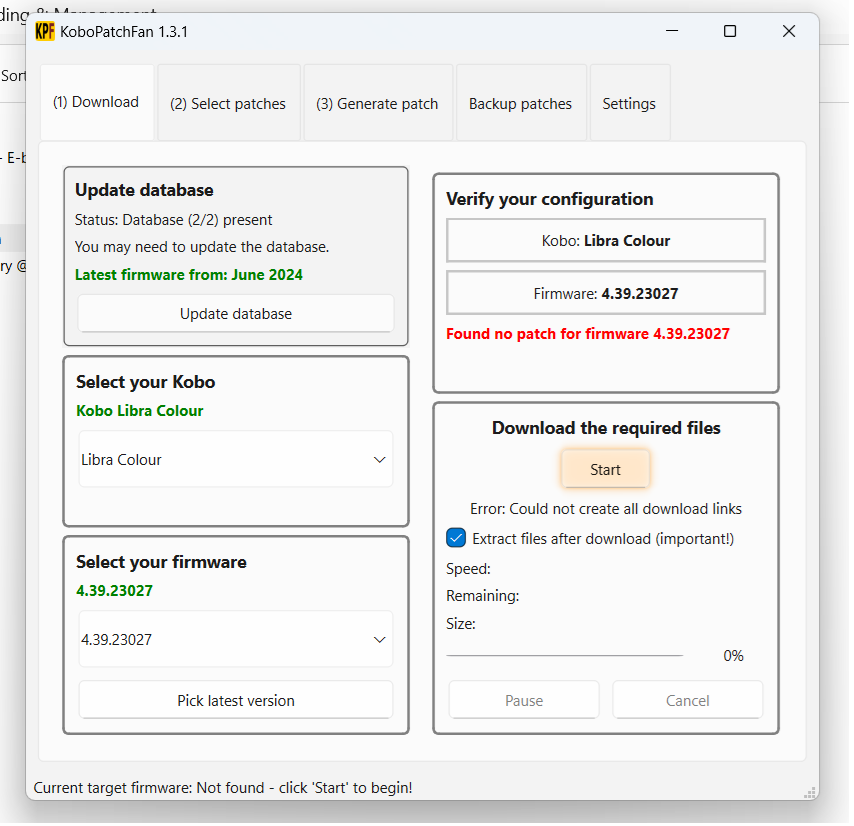Open the Libra Colour model dropdown
Screen dimensions: 854x826
point(236,460)
